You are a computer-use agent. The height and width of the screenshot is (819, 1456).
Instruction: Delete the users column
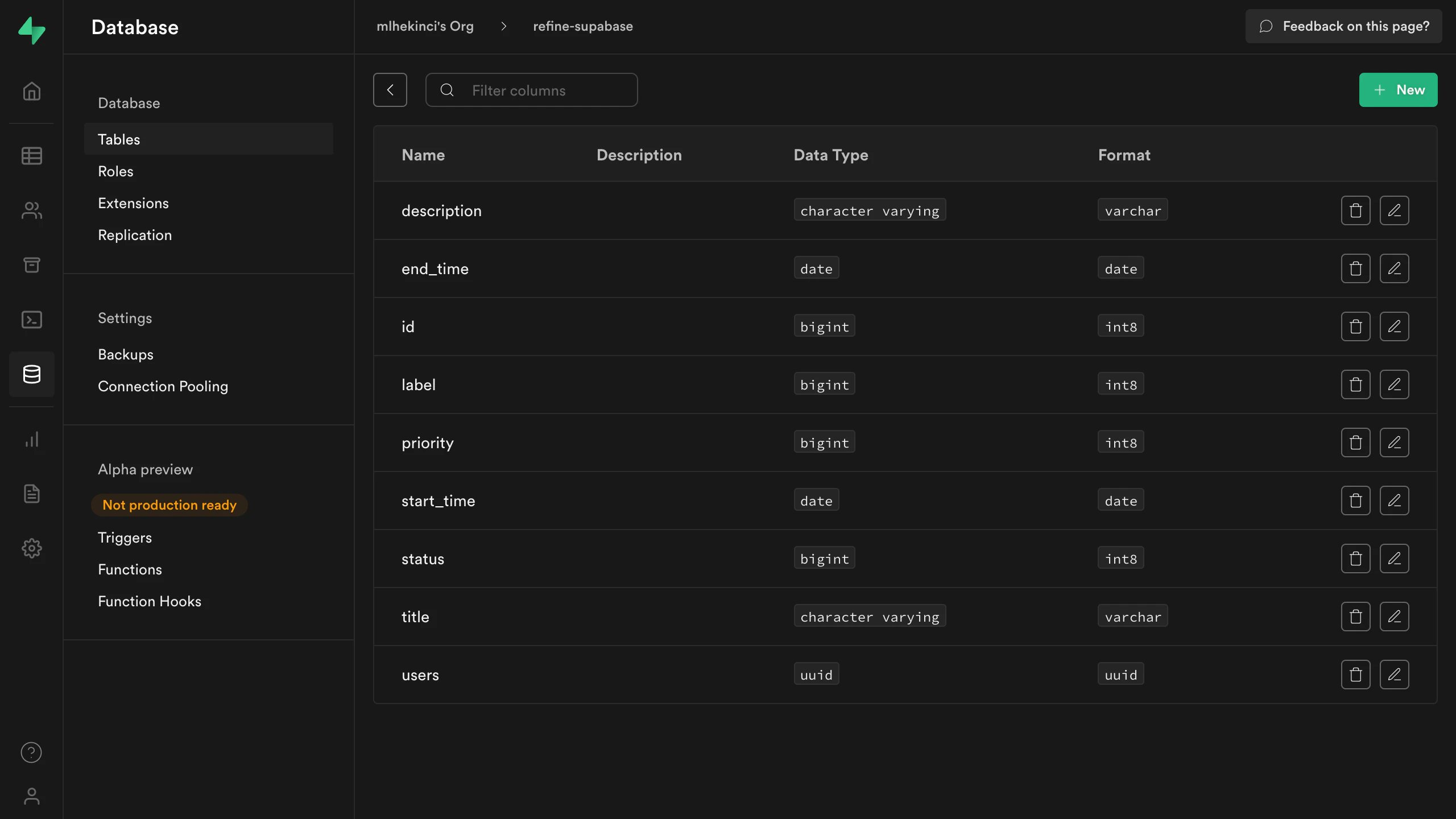[x=1355, y=675]
